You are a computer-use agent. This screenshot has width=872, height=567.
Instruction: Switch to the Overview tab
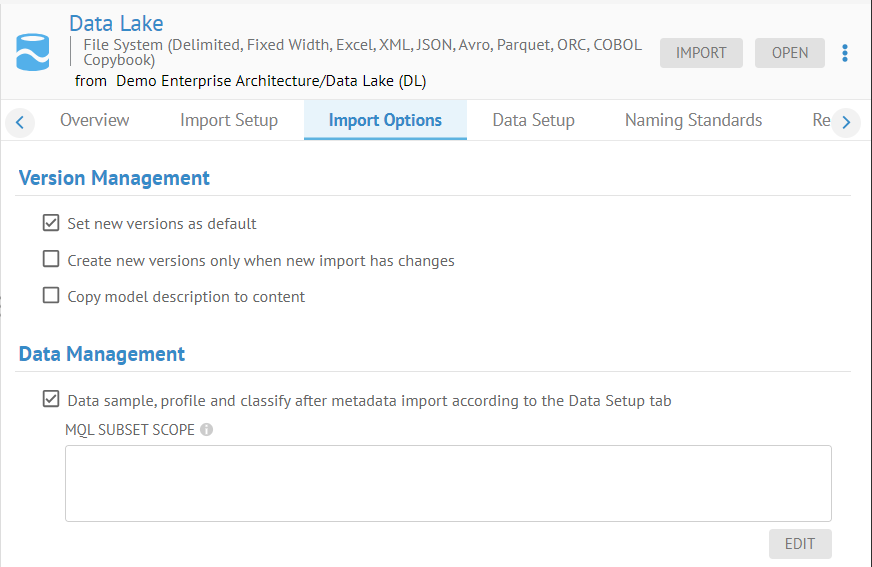[x=94, y=120]
